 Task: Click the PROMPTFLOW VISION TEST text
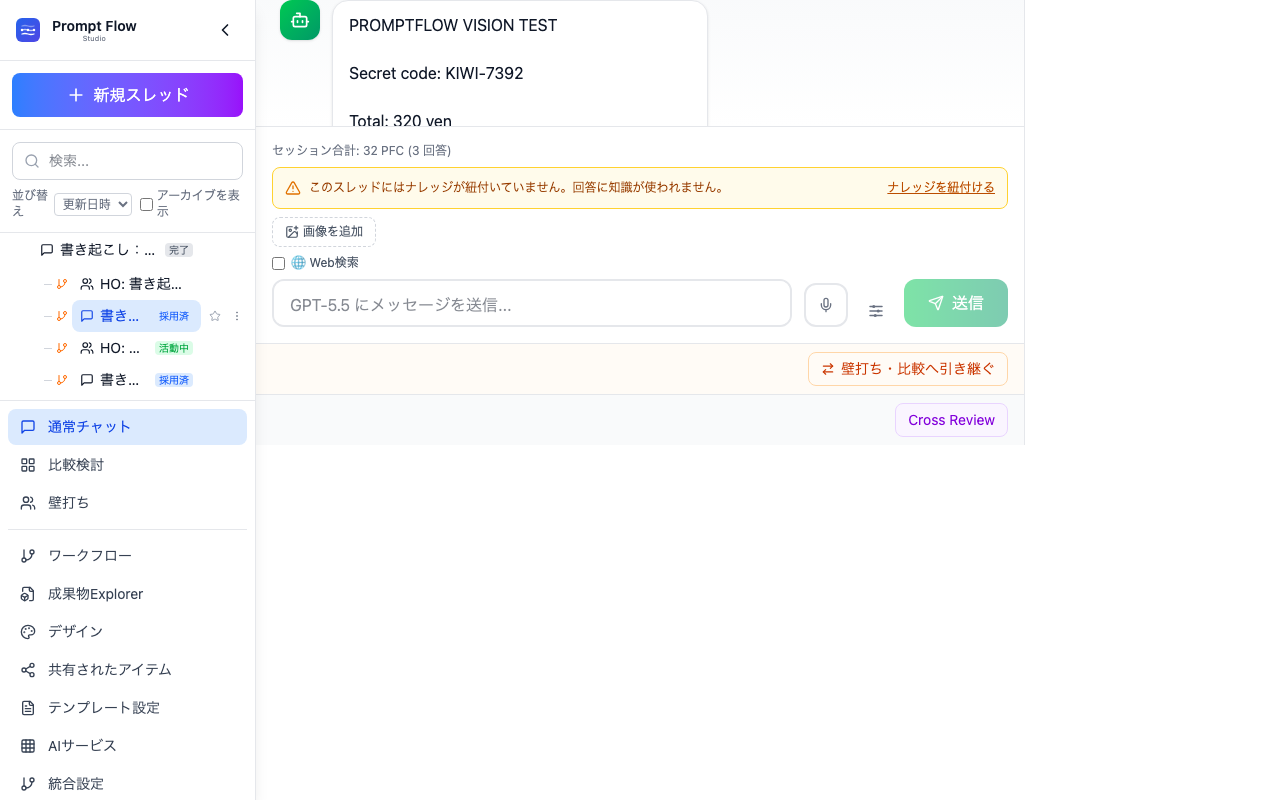point(453,25)
